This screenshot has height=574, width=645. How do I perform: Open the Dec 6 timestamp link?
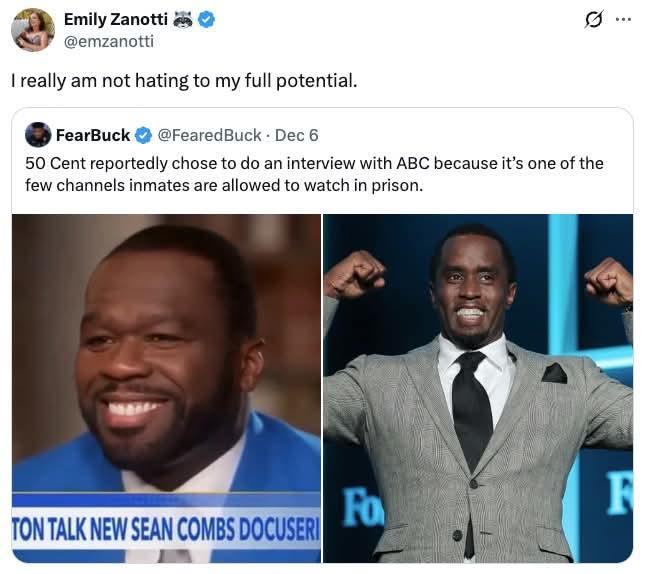pyautogui.click(x=297, y=135)
